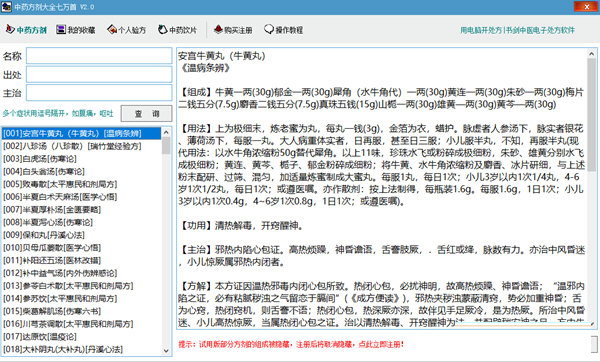Select [007]半夏厚朴汤 entry
600x362 pixels.
[x=81, y=210]
